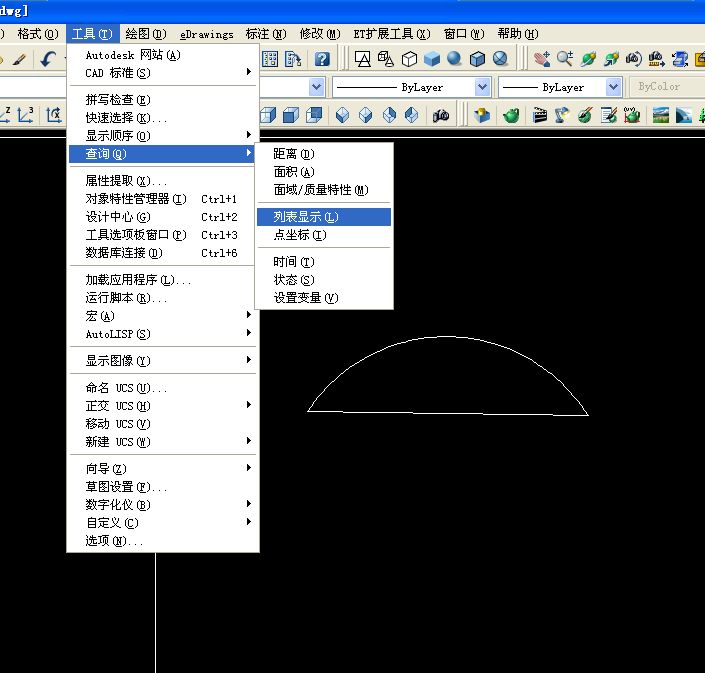Image resolution: width=705 pixels, height=673 pixels.
Task: Select 草图设置 in the 工具 menu
Action: (162, 486)
